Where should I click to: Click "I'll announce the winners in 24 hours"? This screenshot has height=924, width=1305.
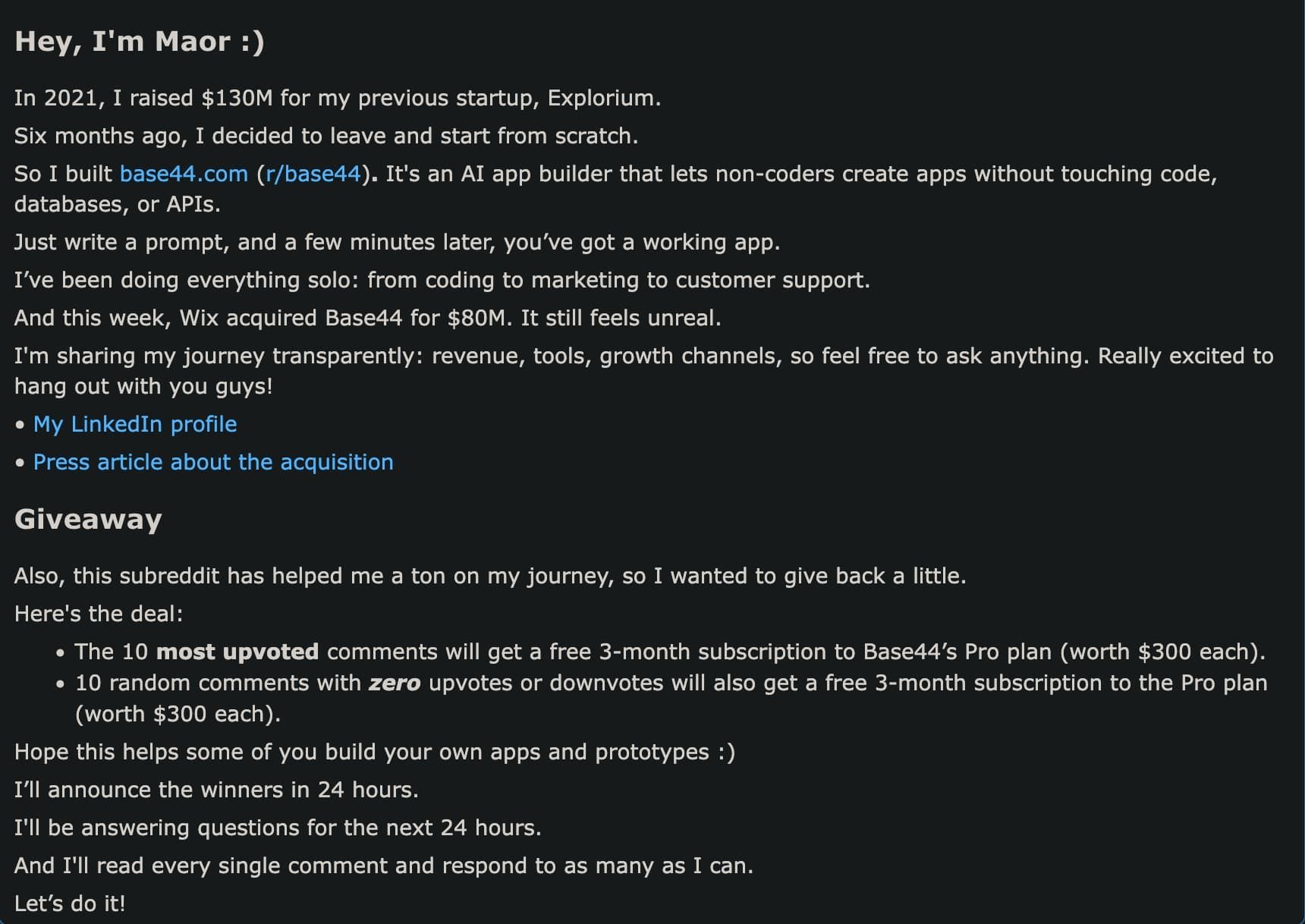(x=216, y=790)
